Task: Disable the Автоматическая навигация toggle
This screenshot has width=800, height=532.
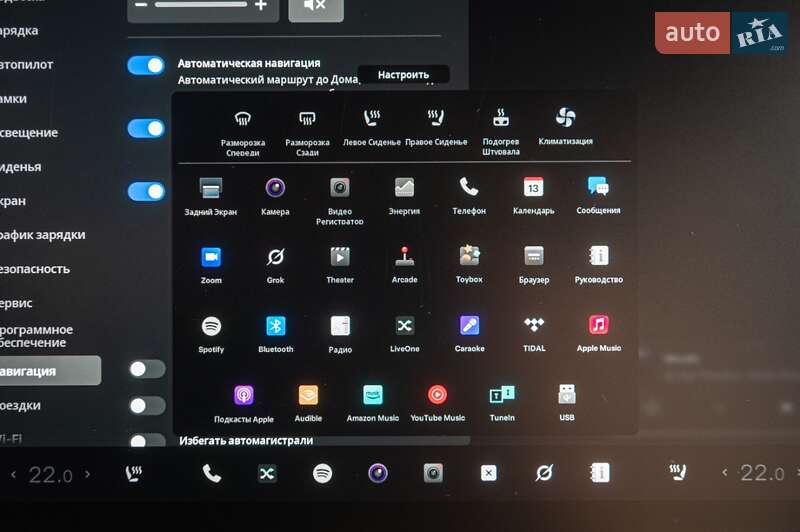Action: [x=146, y=65]
